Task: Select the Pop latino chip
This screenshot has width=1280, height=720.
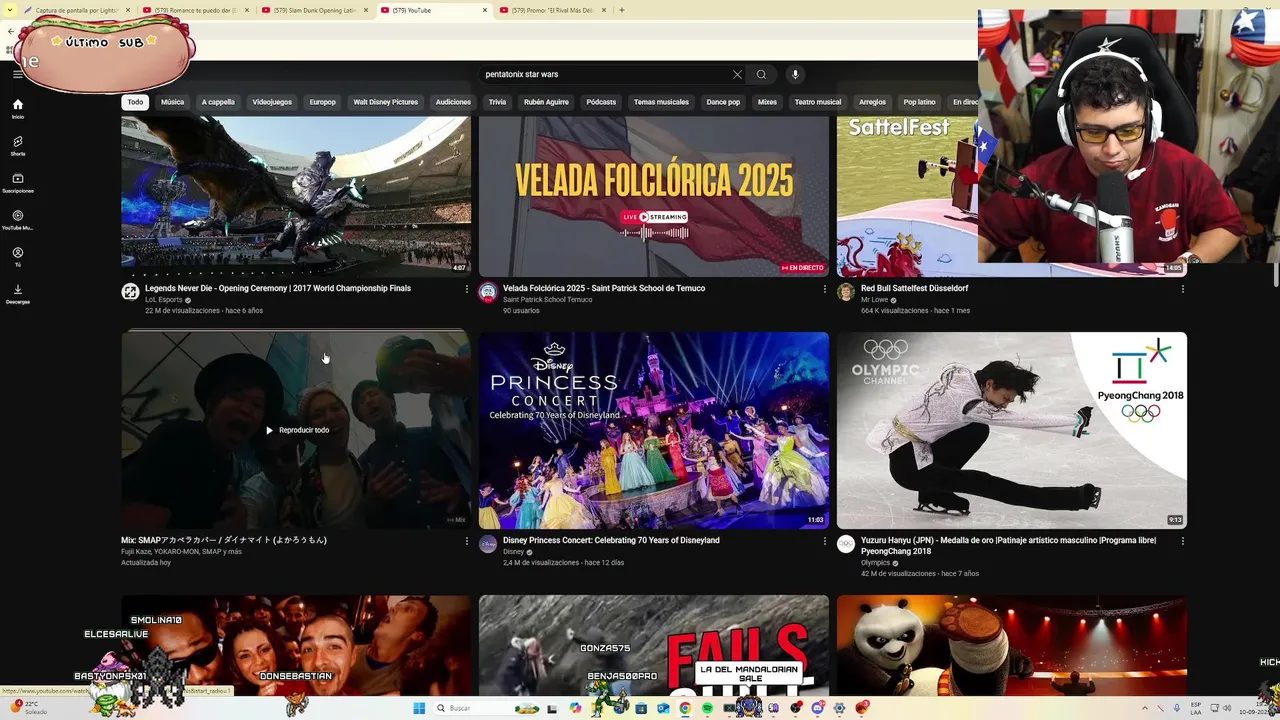Action: (919, 102)
